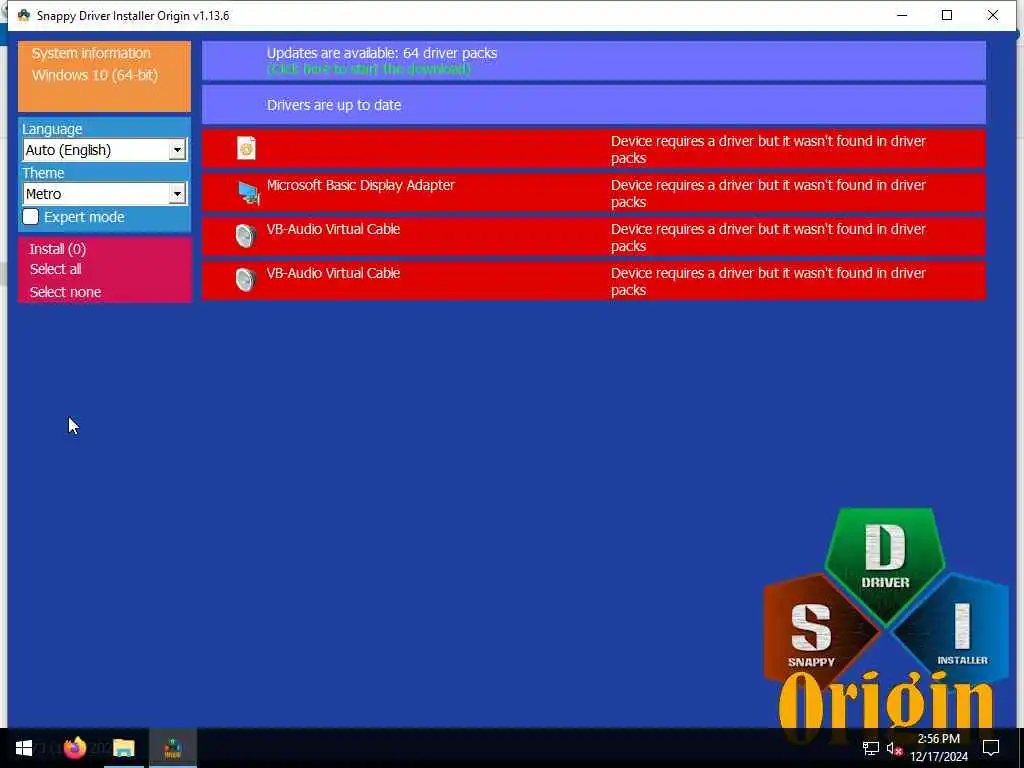Close the Snappy Driver Installer window
The height and width of the screenshot is (768, 1024).
(993, 15)
